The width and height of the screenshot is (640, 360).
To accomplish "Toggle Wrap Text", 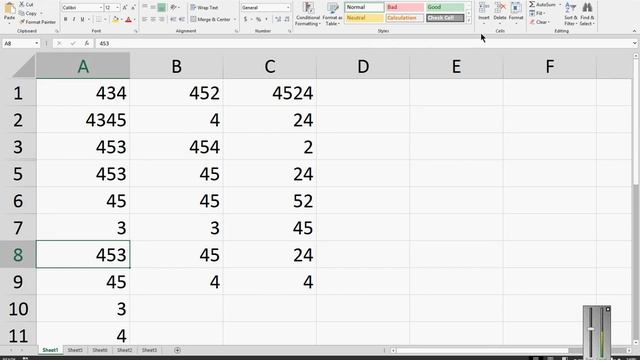I will pyautogui.click(x=204, y=7).
